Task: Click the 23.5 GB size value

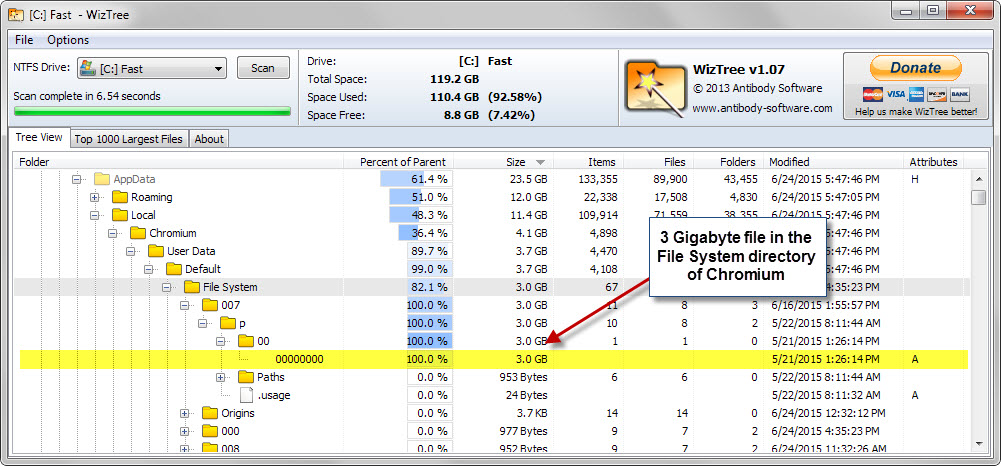Action: point(527,179)
